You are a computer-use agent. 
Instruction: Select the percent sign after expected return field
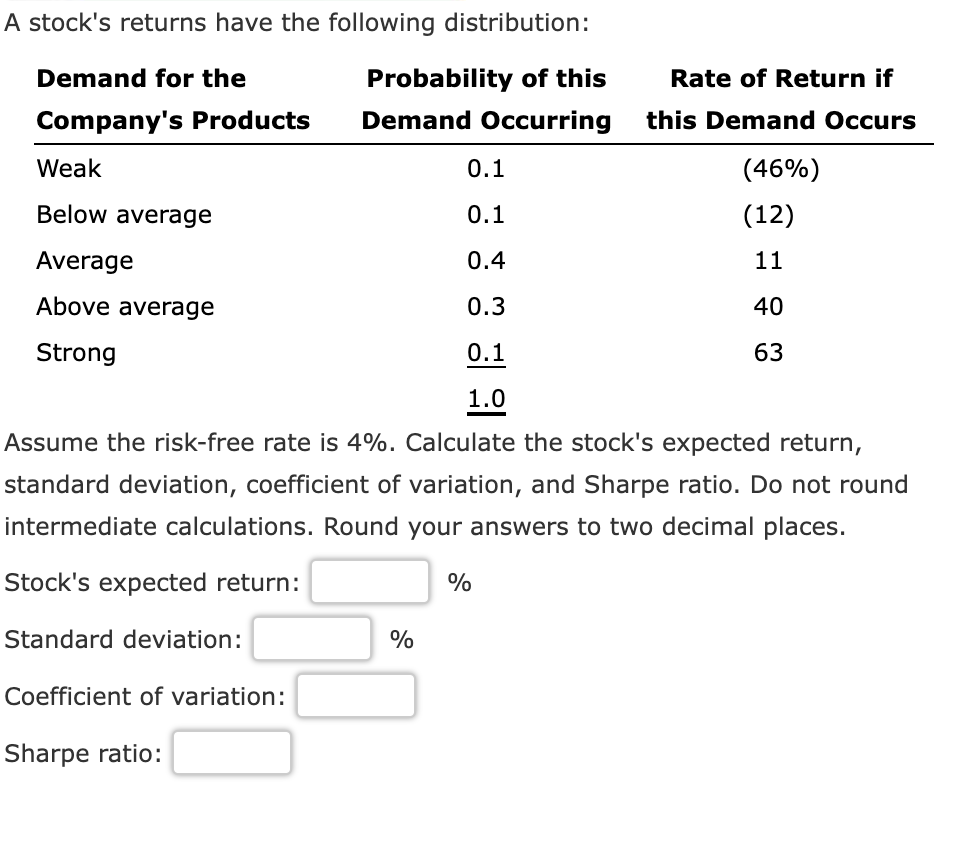click(458, 581)
